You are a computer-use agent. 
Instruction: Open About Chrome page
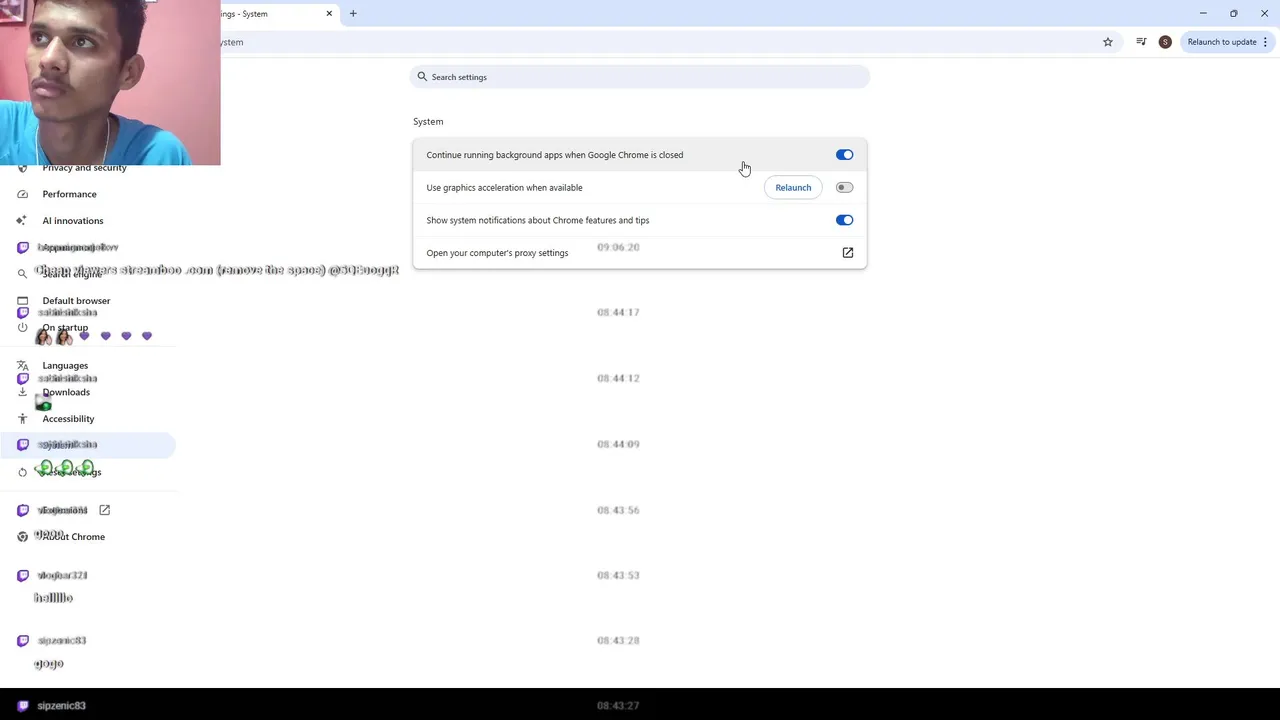73,536
